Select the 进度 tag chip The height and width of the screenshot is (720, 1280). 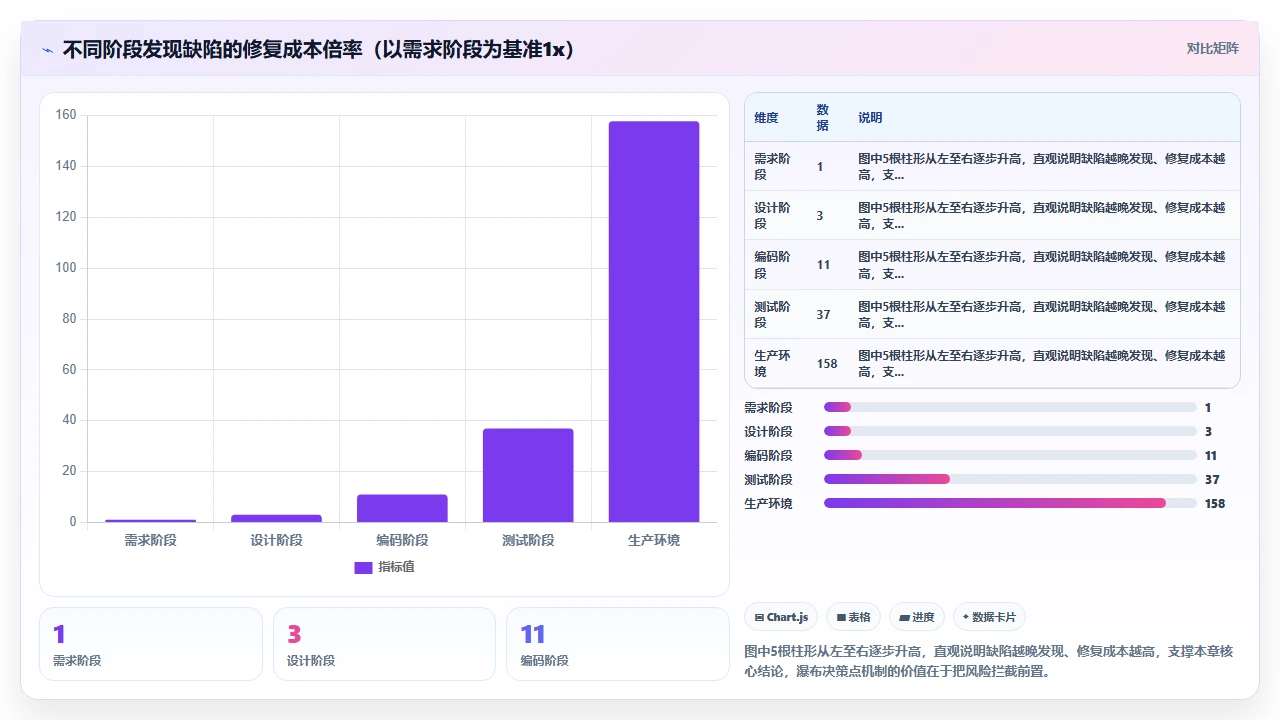pos(917,617)
